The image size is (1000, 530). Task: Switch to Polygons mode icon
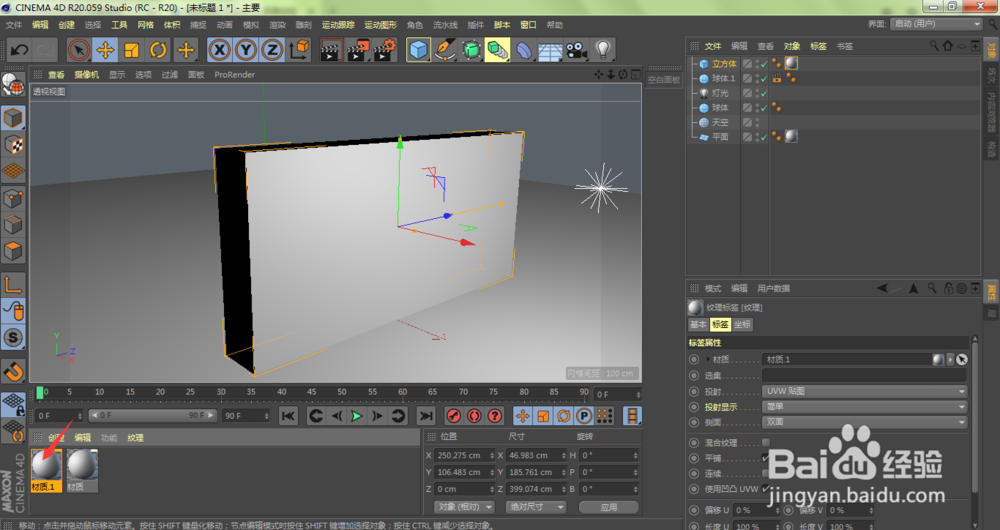pyautogui.click(x=13, y=251)
